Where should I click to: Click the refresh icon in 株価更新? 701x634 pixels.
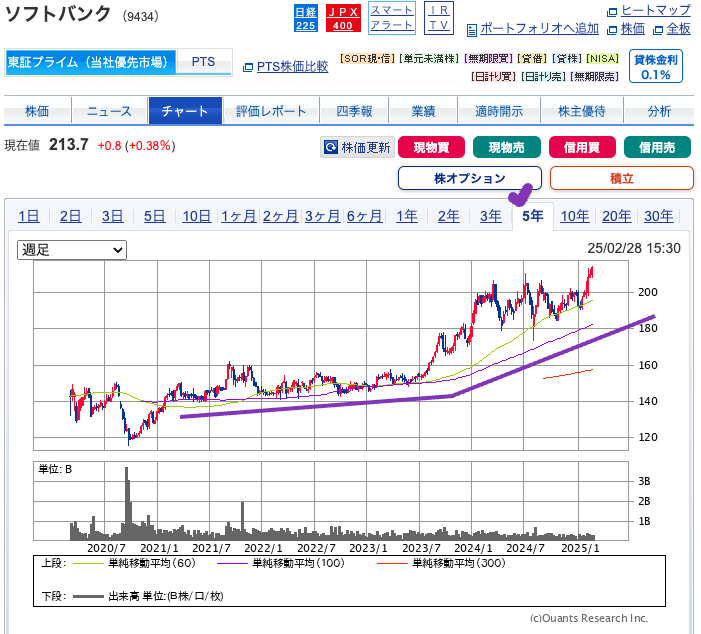tap(331, 147)
